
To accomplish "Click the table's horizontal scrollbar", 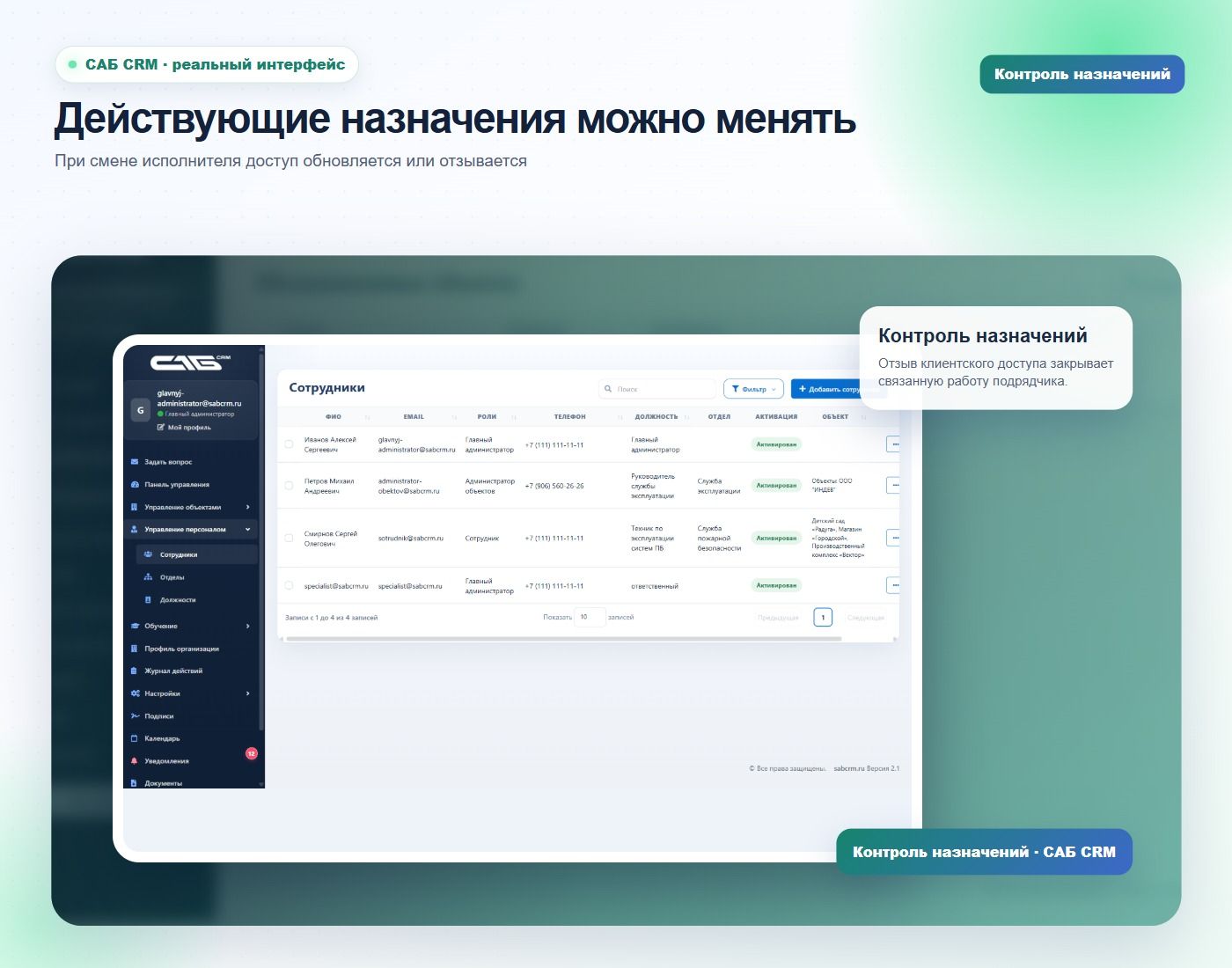I will pyautogui.click(x=564, y=639).
